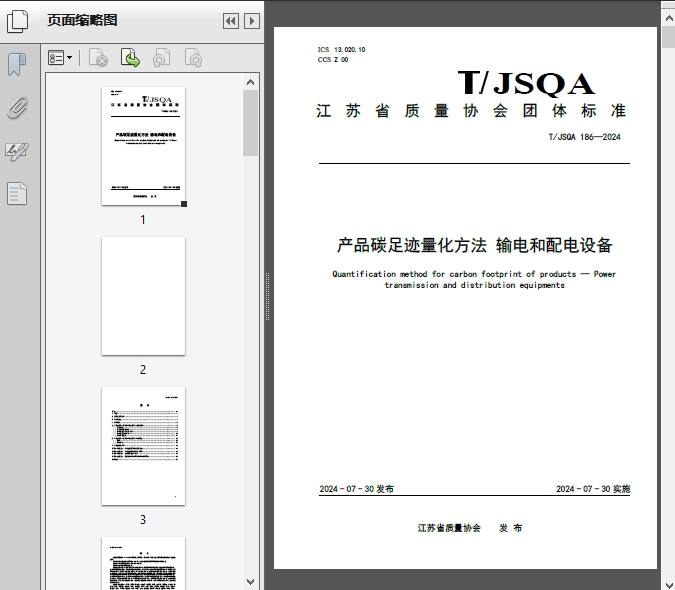Click the delete pages icon
675x590 pixels.
98,58
